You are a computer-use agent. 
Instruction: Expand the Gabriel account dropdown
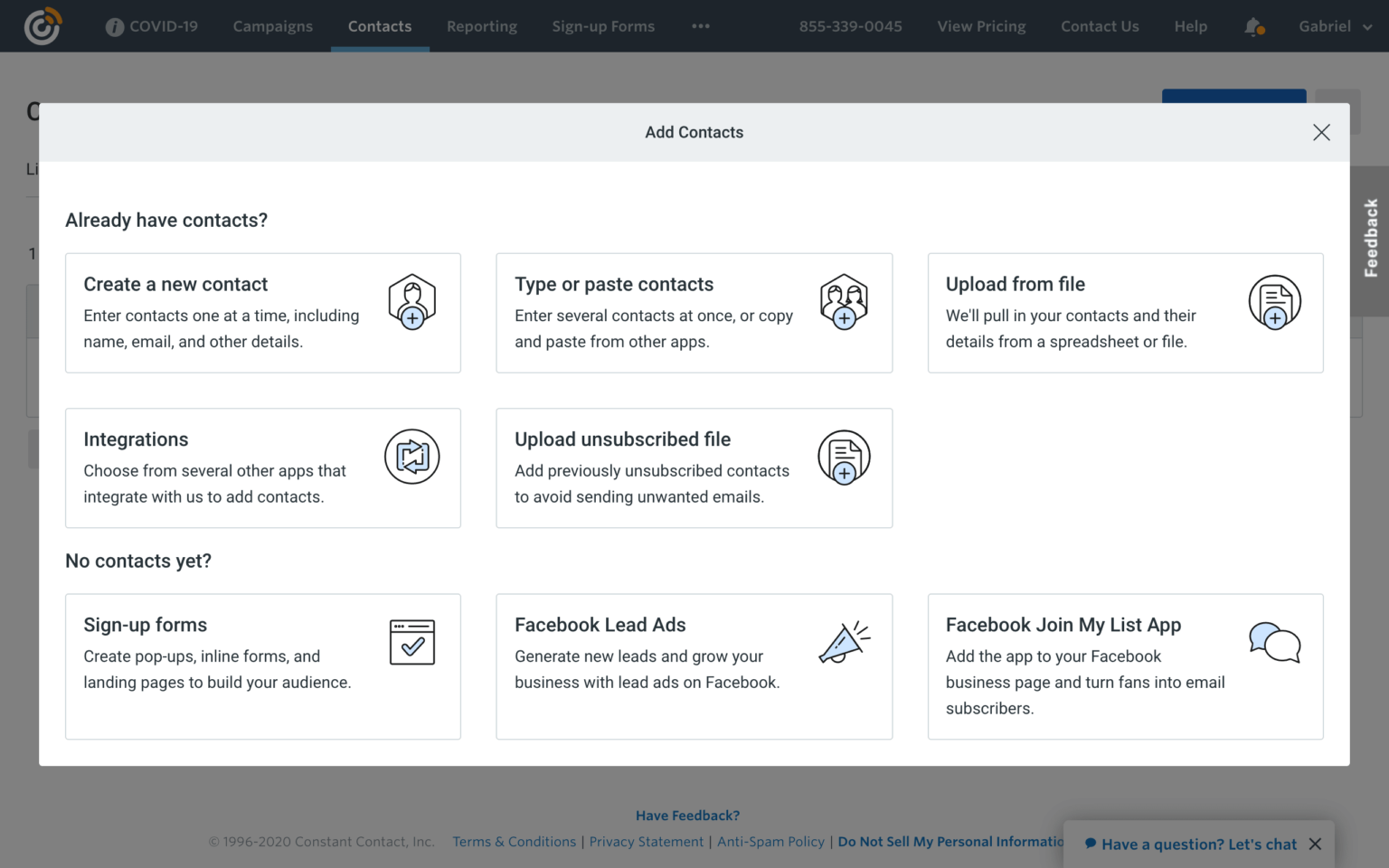(1335, 26)
